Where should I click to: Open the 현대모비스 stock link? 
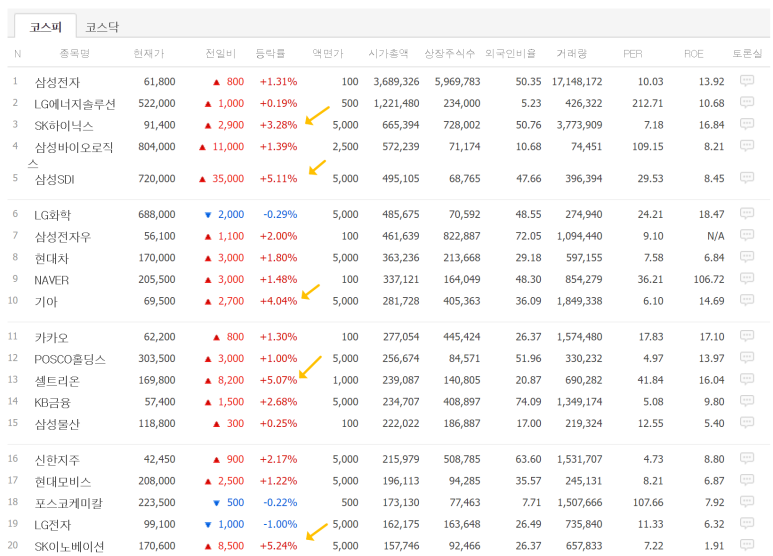(x=63, y=482)
